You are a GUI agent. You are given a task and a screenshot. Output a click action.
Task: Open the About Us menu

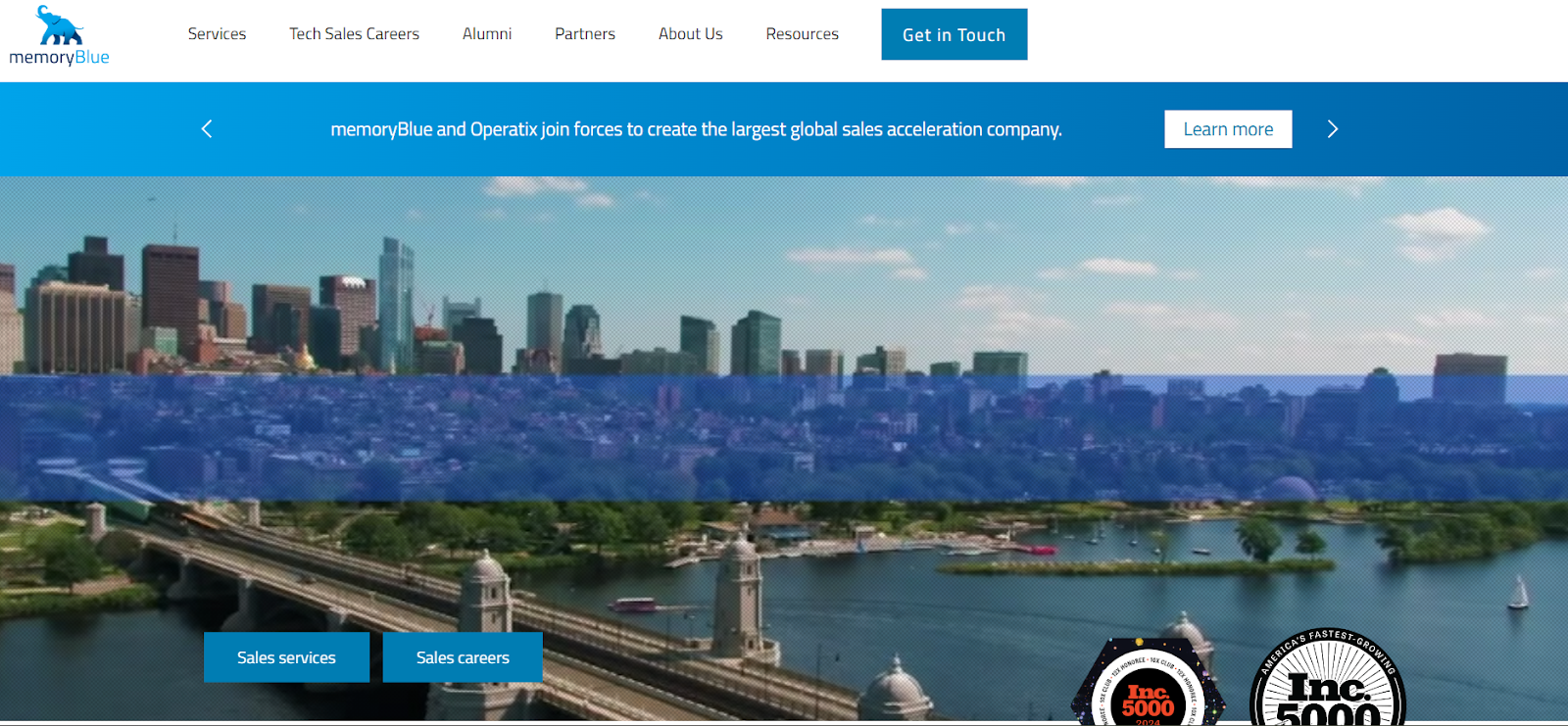point(691,34)
